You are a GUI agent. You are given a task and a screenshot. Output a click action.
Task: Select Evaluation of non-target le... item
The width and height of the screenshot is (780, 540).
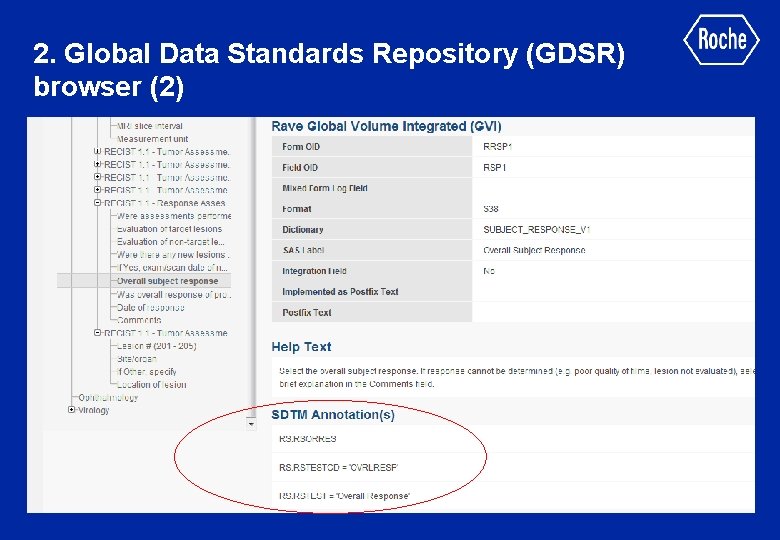pos(171,242)
